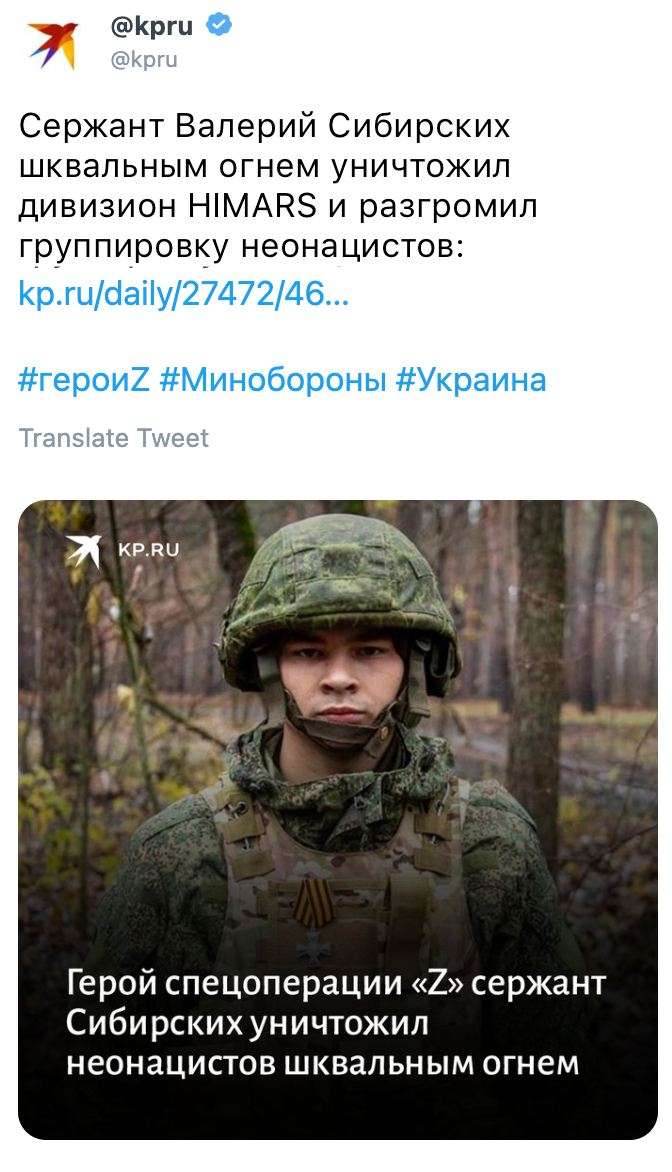Select the #Минобороны hashtag
The width and height of the screenshot is (672, 1172).
point(272,380)
